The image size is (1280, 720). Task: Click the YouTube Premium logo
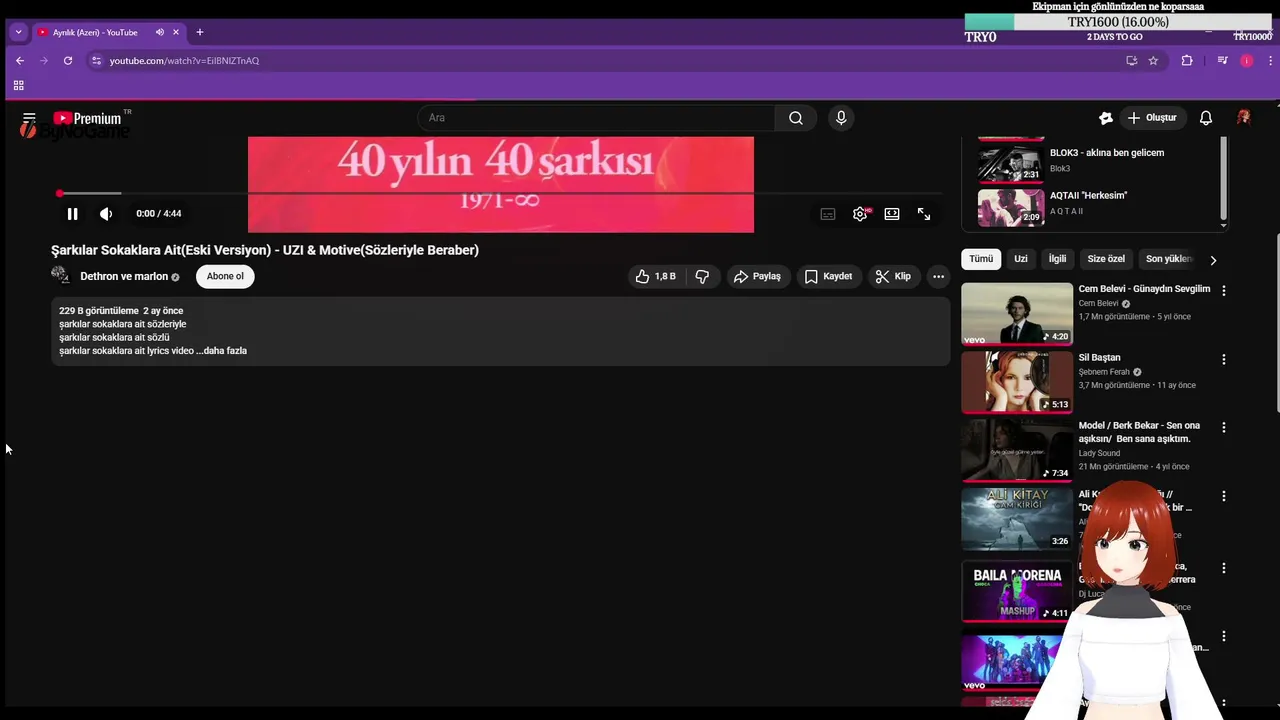[88, 118]
